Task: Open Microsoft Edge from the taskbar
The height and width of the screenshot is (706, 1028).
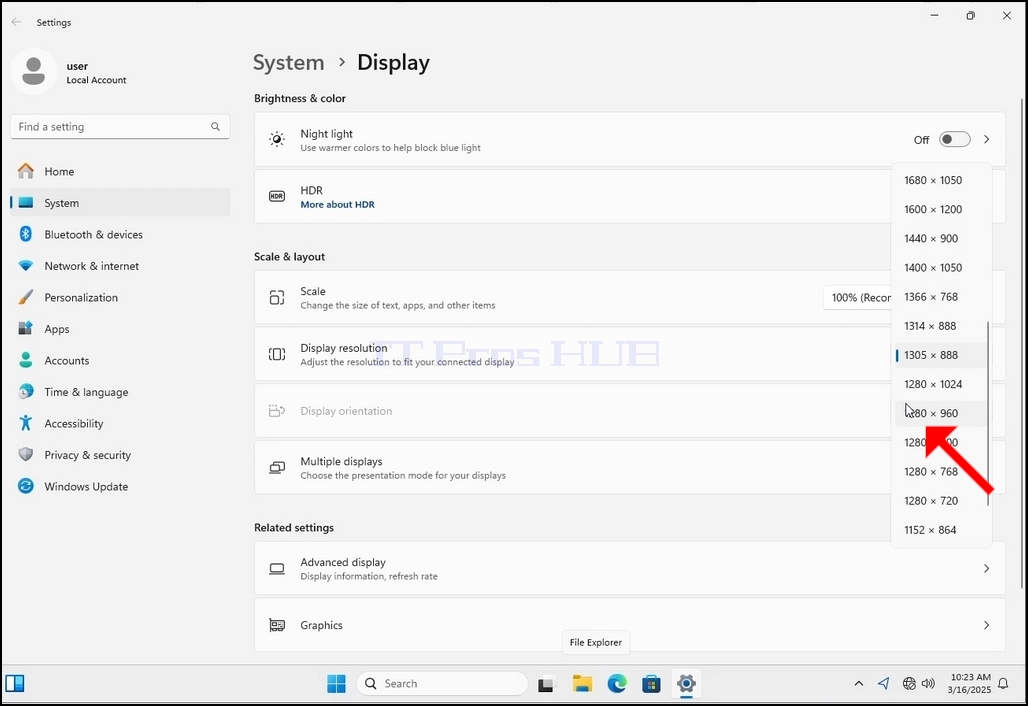Action: tap(616, 684)
